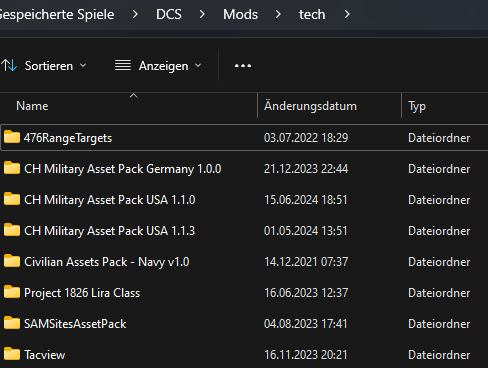
Task: Expand chevron after Mods breadcrumb
Action: (278, 14)
